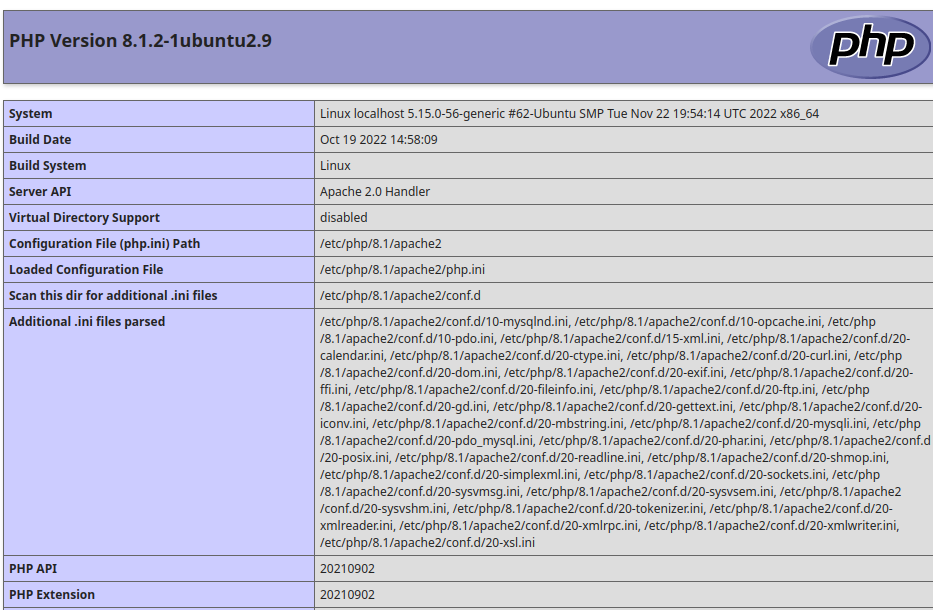Select the /etc/php/8.1/apache2/php.ini value

pos(402,270)
